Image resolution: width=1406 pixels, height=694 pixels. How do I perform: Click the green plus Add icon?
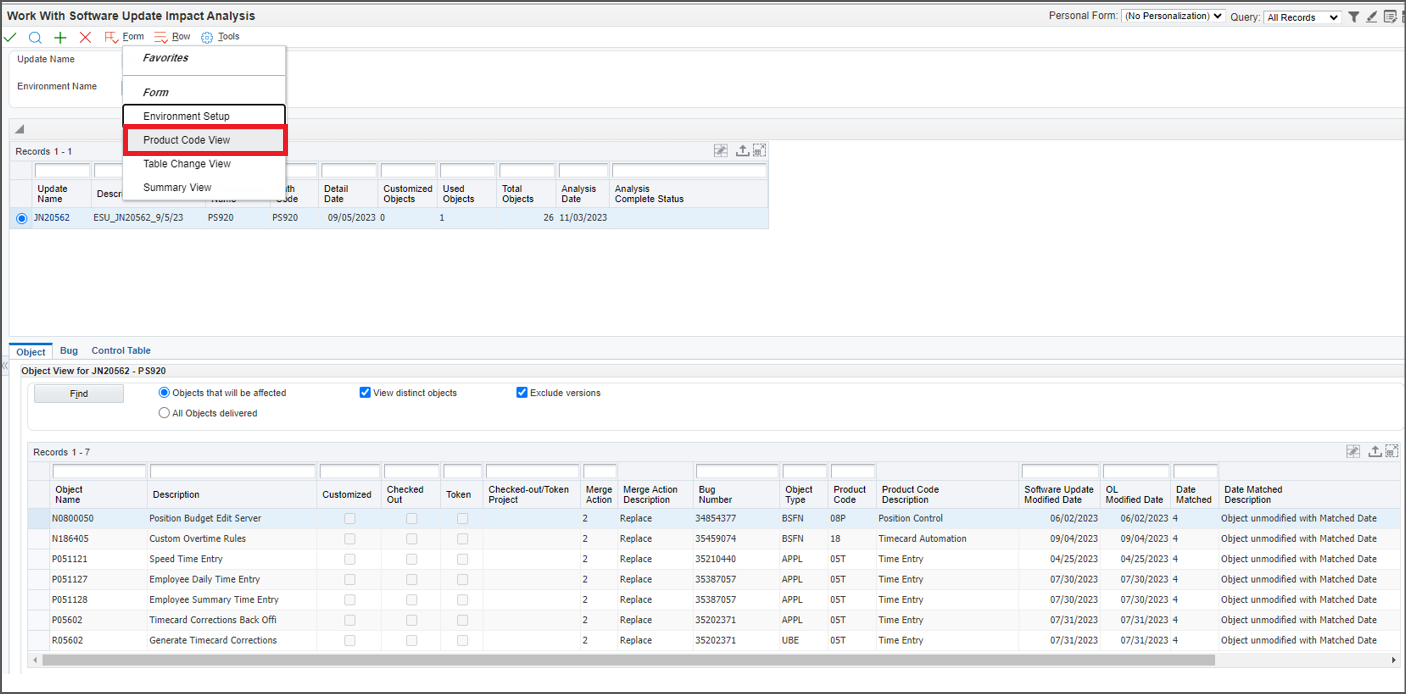point(60,37)
